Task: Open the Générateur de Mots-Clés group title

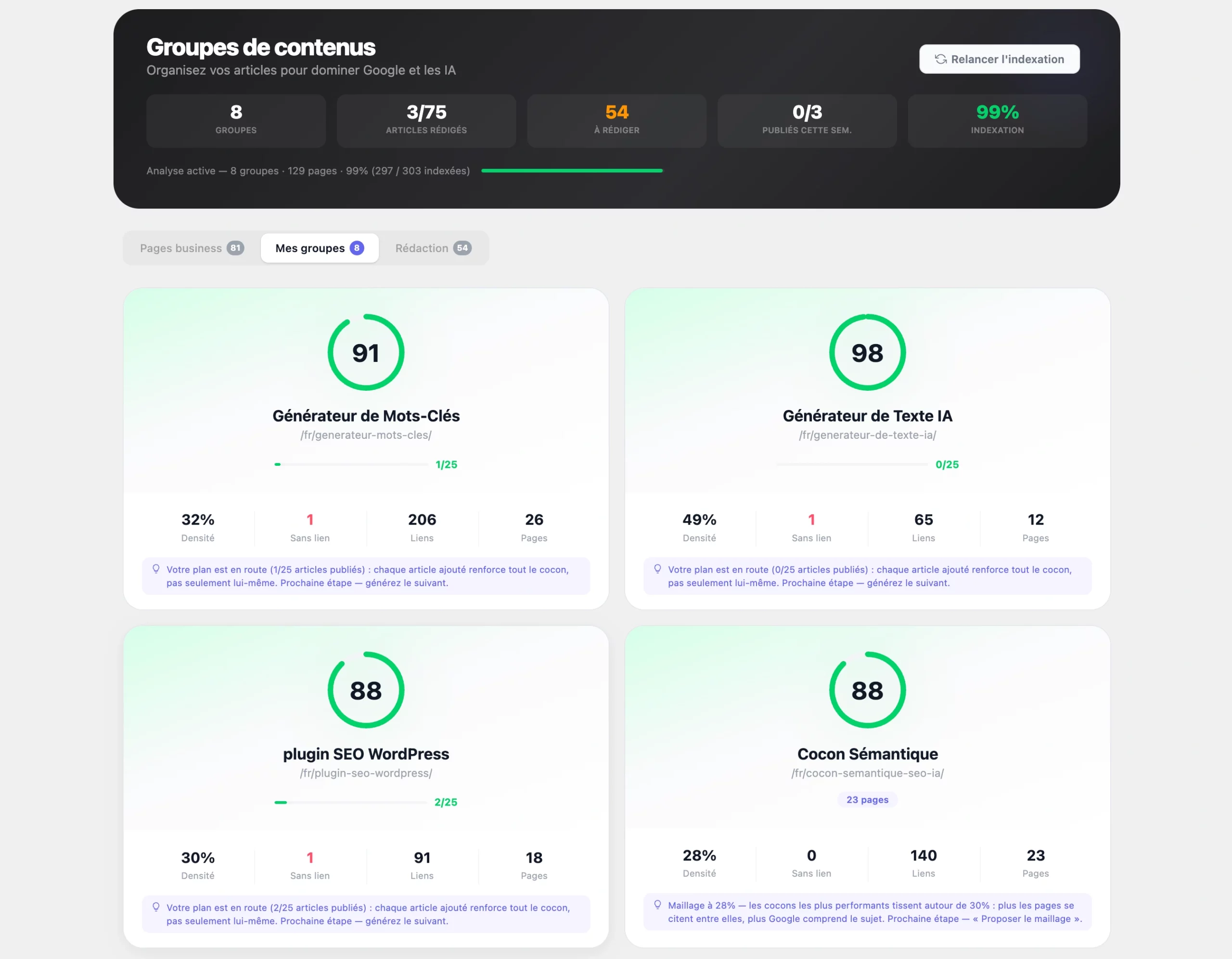Action: [366, 416]
